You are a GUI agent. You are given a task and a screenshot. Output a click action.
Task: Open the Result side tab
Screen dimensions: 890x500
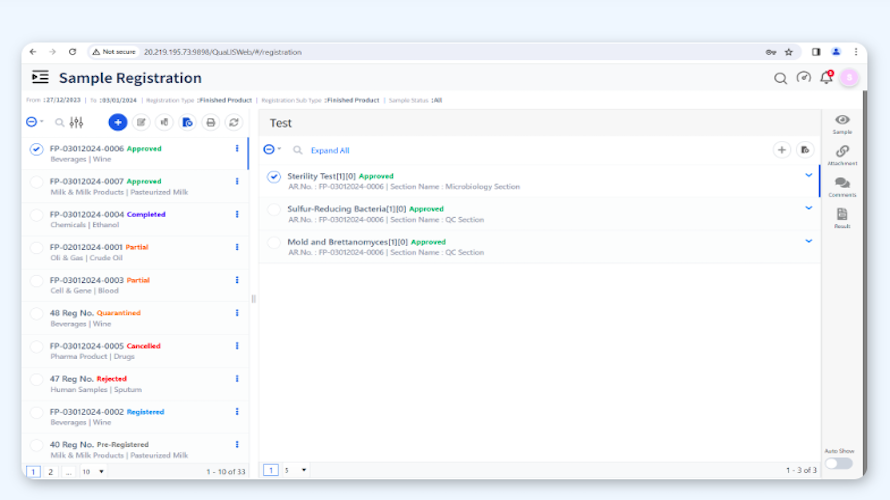[x=842, y=217]
